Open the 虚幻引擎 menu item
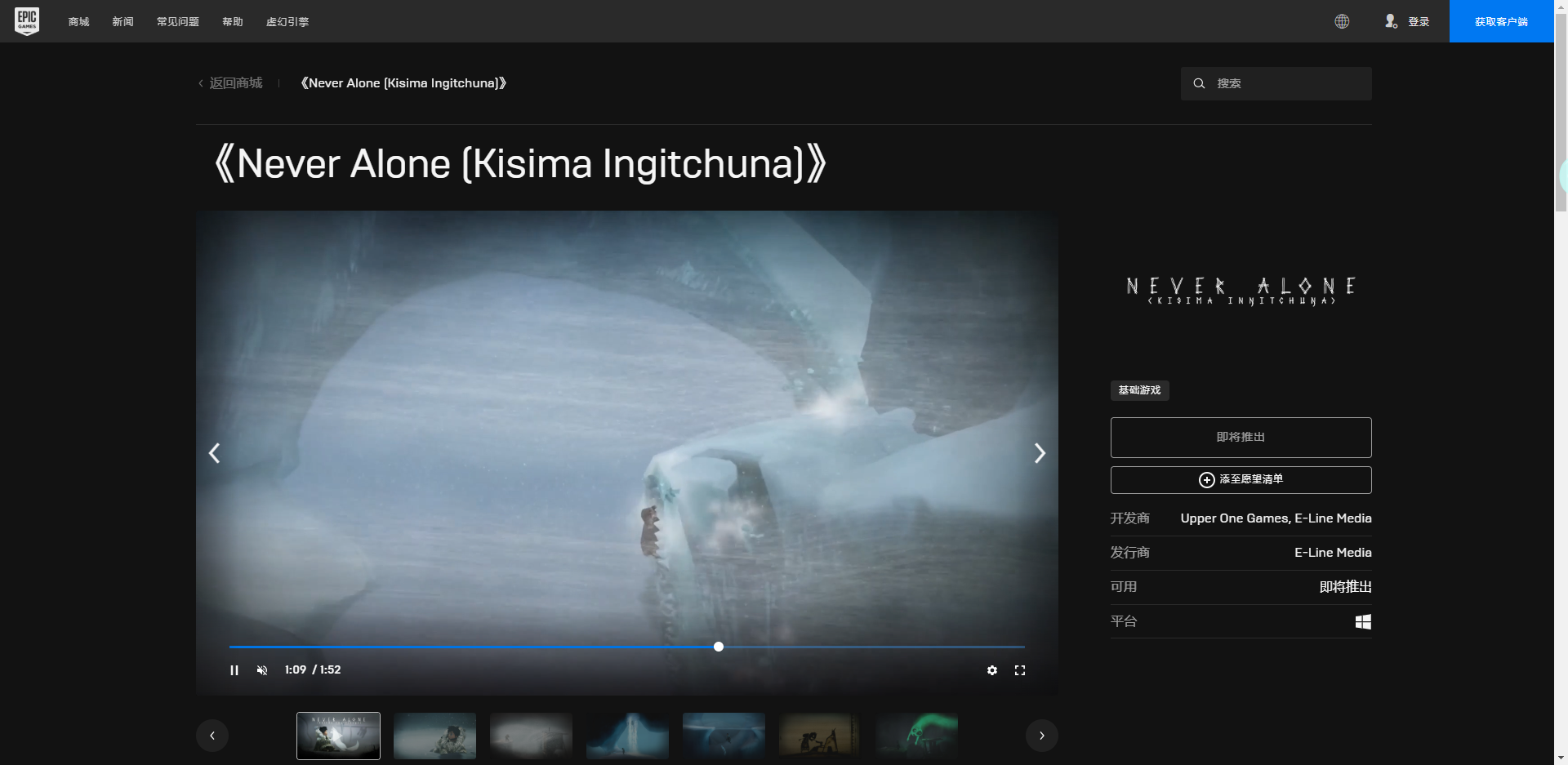Viewport: 1568px width, 765px height. pos(287,22)
